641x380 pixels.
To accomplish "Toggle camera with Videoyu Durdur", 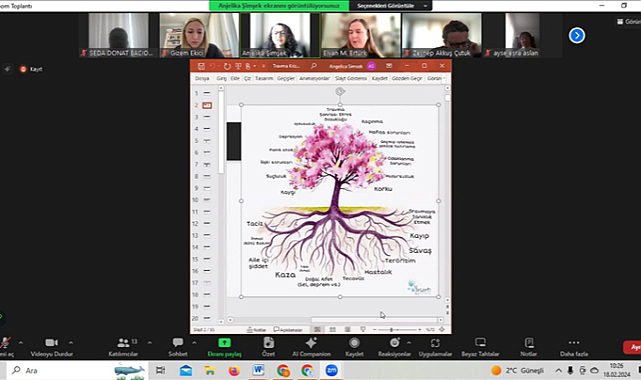I will 52,347.
